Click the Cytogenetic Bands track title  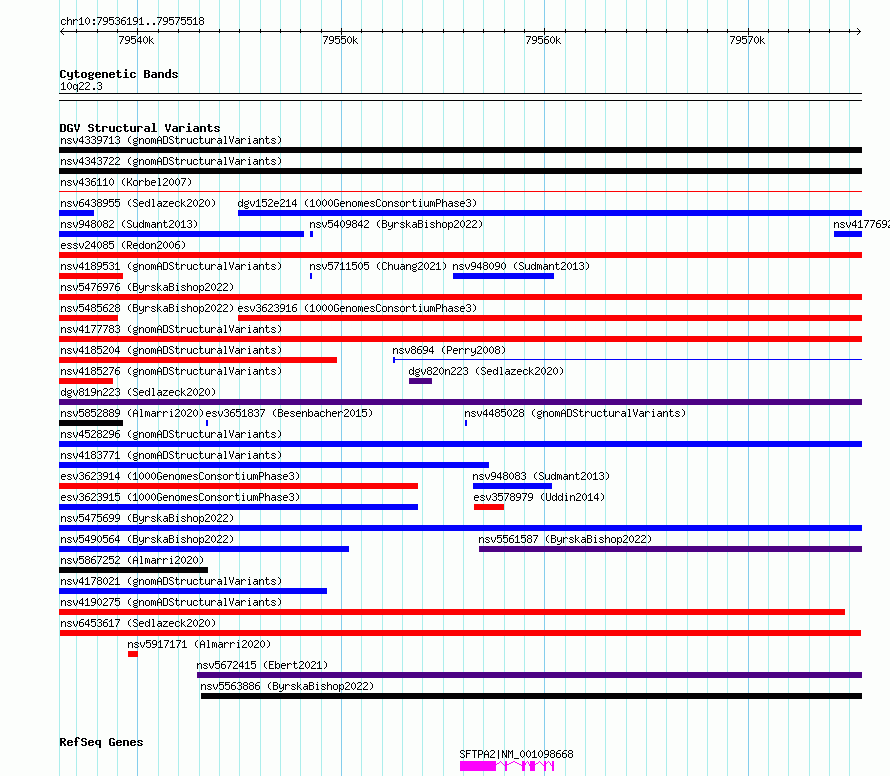pyautogui.click(x=119, y=74)
